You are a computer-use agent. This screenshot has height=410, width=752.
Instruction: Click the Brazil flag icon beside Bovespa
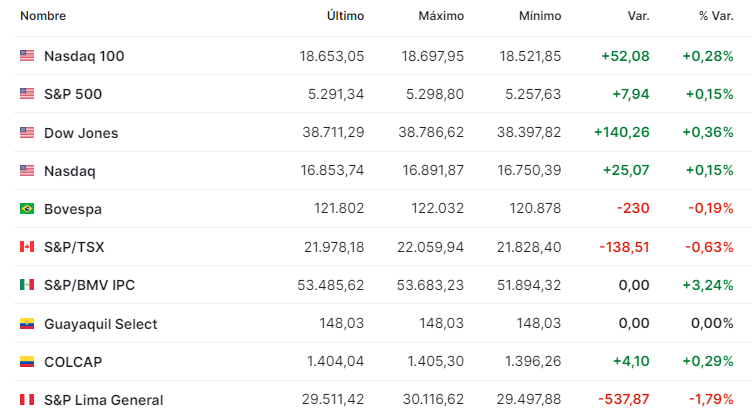click(27, 209)
